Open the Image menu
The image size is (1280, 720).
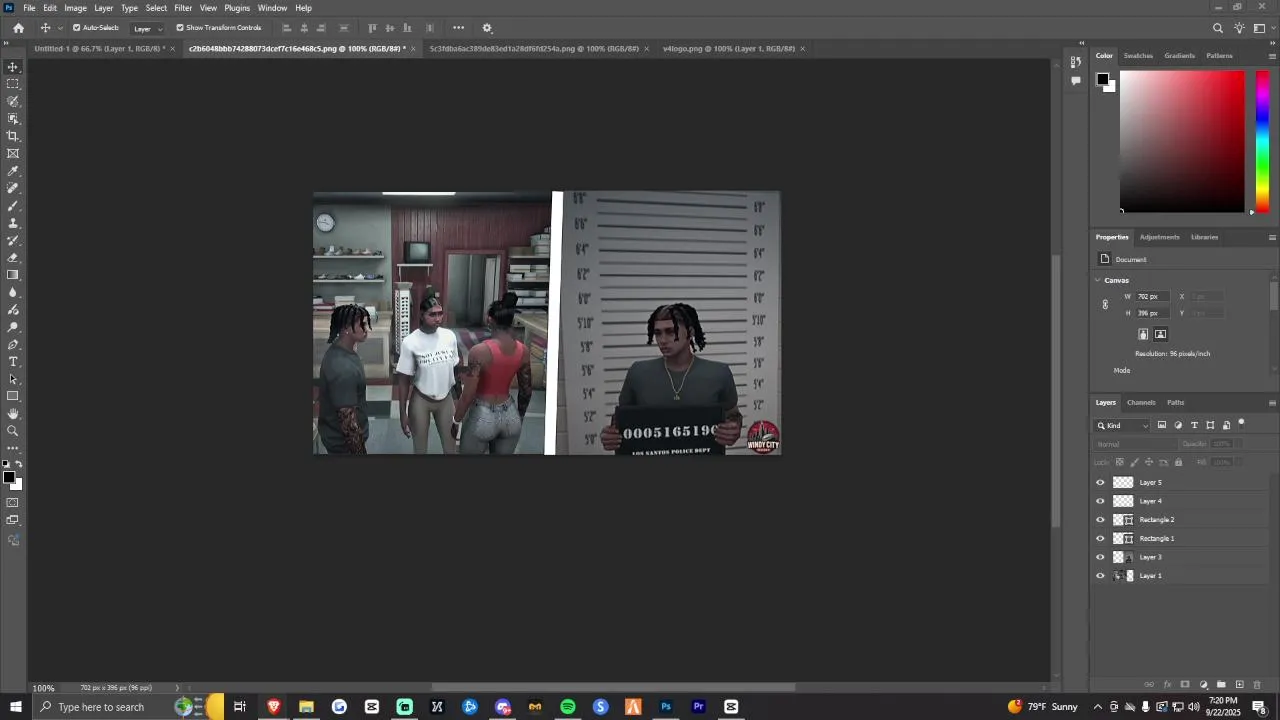click(76, 8)
